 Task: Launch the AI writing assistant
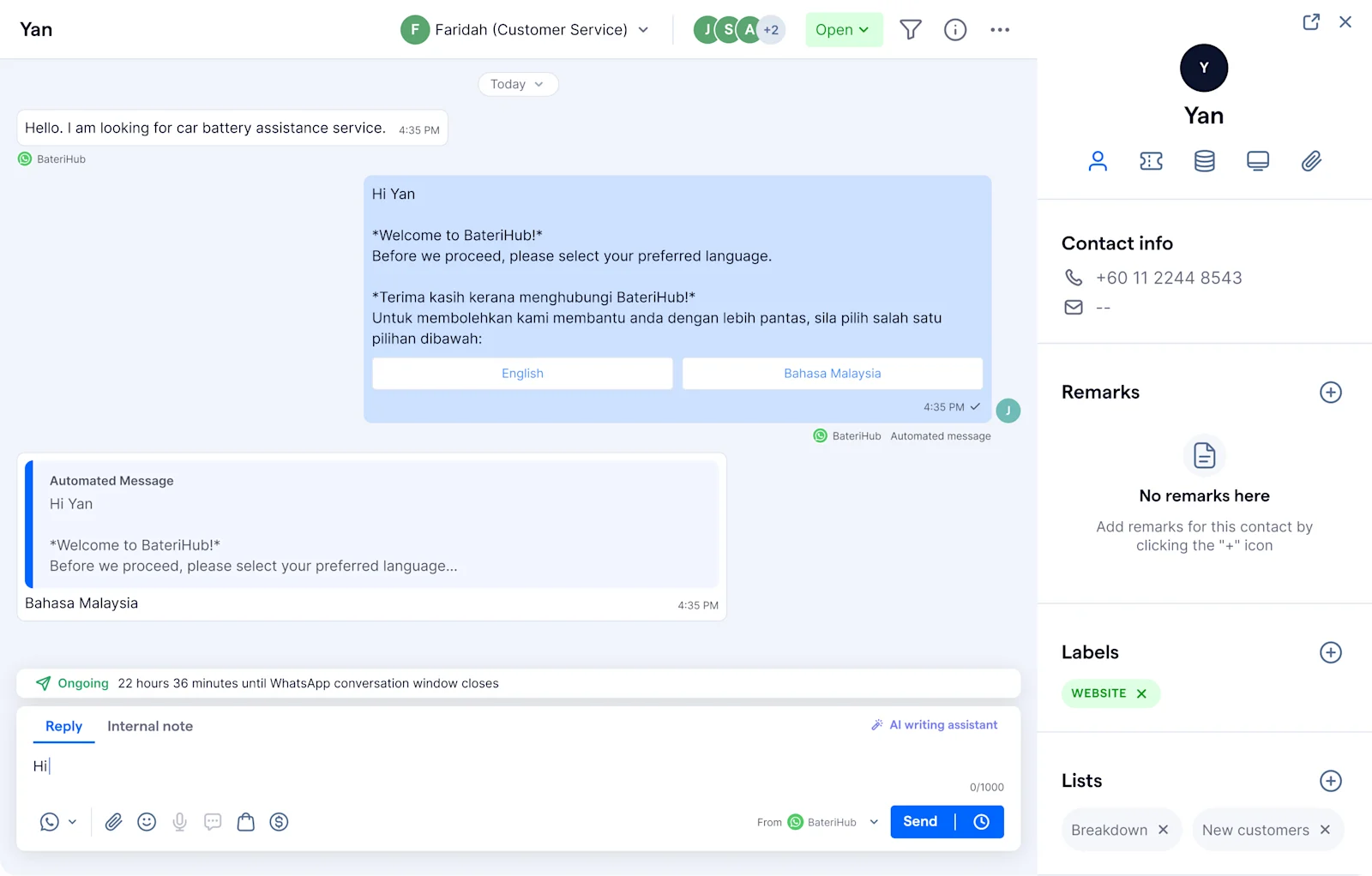934,724
